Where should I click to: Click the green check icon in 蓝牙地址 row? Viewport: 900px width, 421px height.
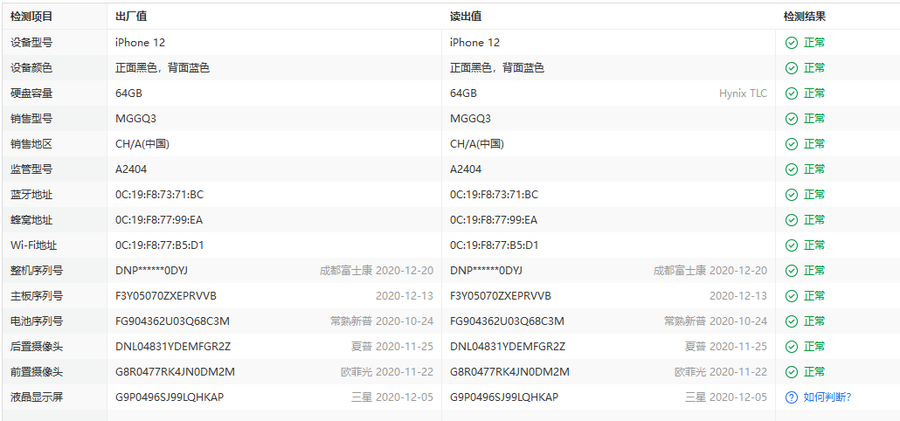tap(792, 194)
